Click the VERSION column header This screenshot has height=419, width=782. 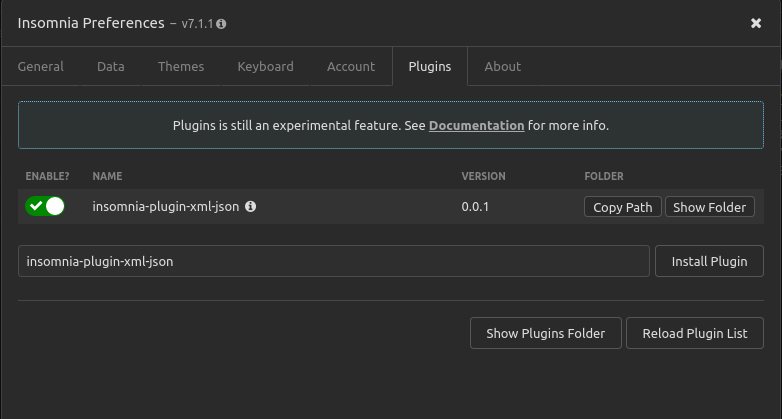tap(483, 176)
